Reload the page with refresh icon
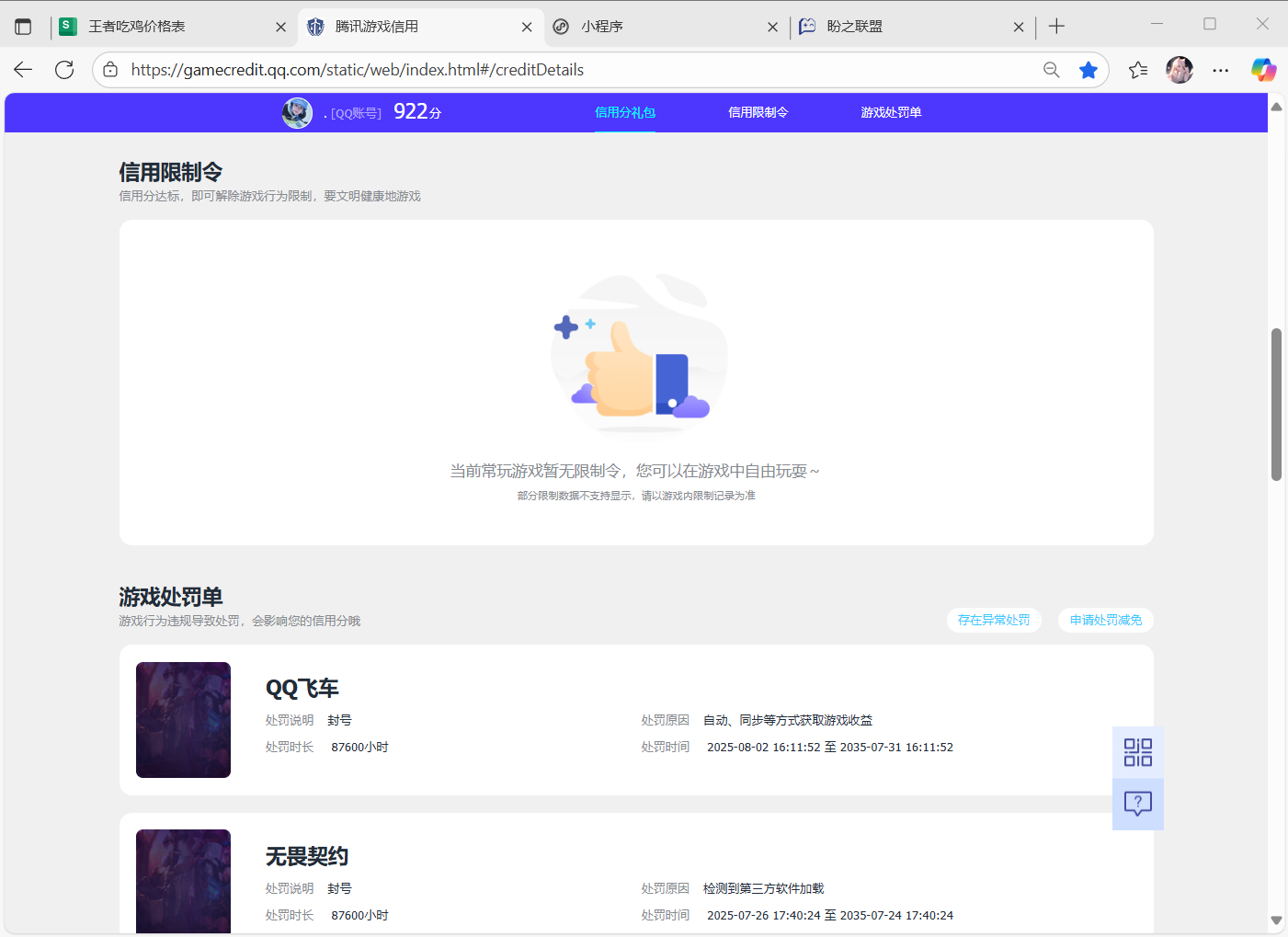The height and width of the screenshot is (937, 1288). tap(64, 70)
